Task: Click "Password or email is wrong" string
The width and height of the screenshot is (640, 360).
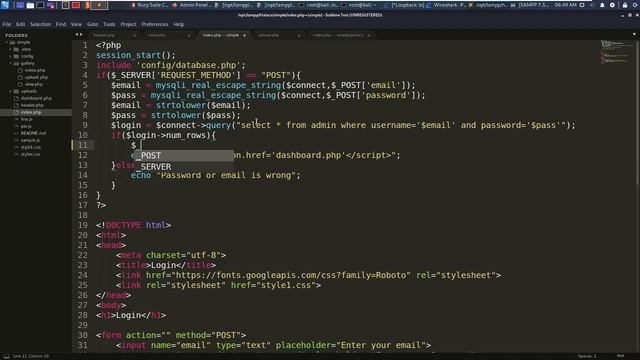Action: (x=226, y=175)
